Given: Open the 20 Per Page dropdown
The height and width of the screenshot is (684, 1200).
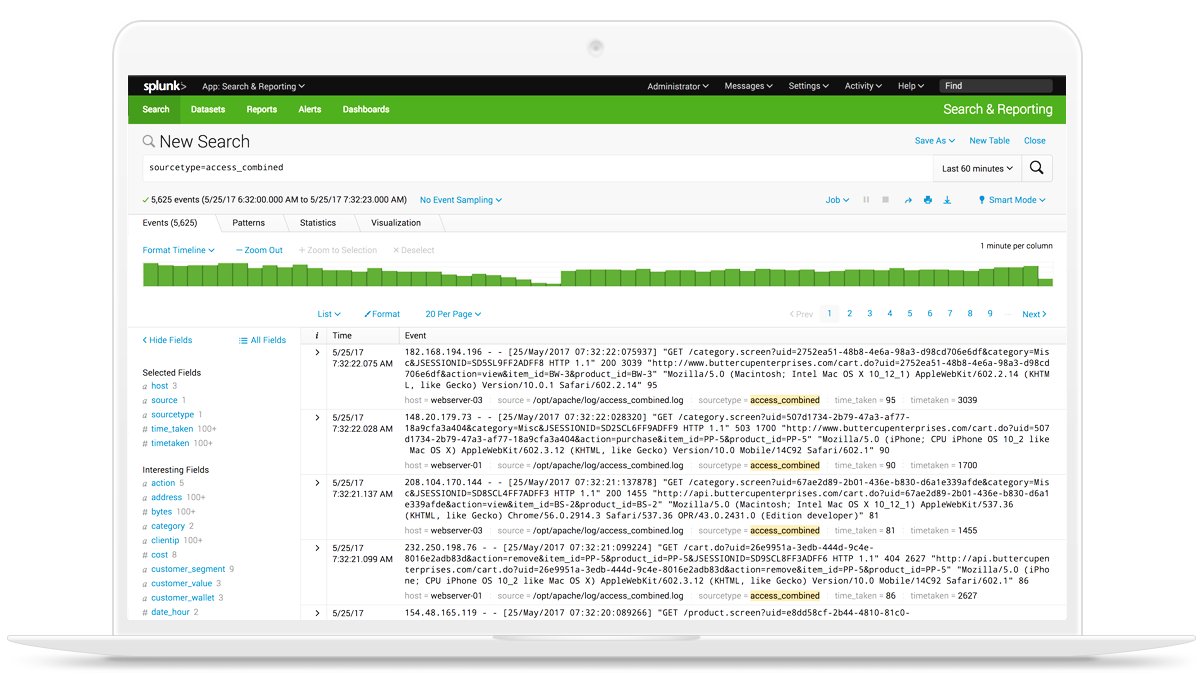Looking at the screenshot, I should pos(453,313).
